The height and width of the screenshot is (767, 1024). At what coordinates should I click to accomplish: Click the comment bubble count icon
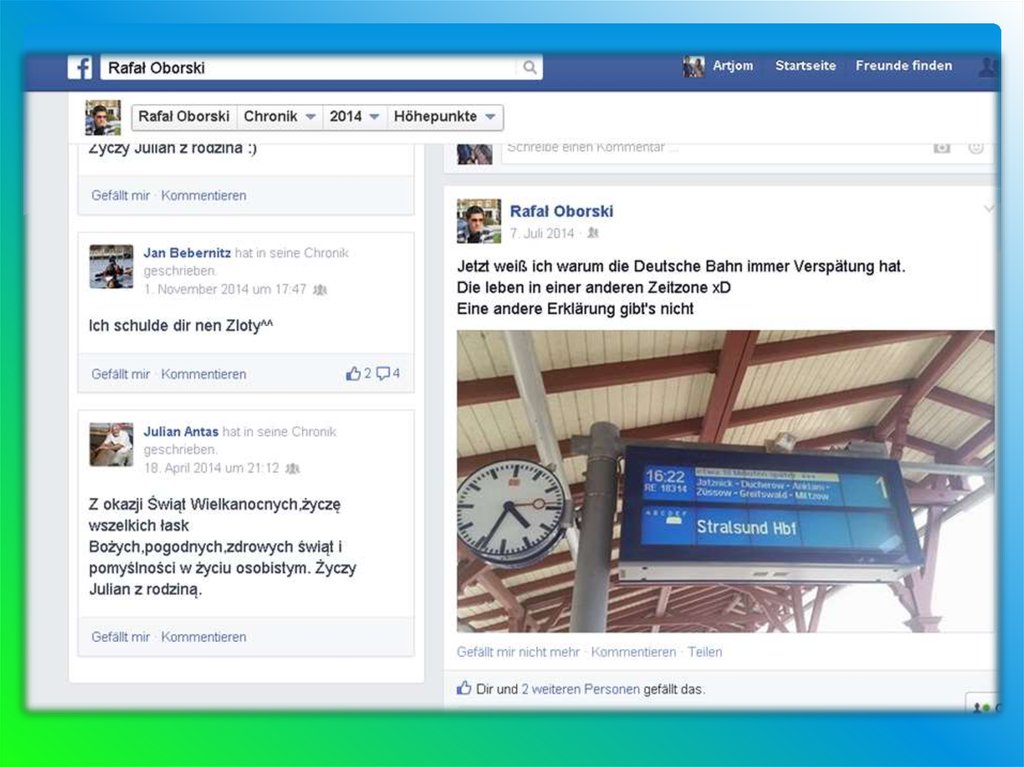388,374
